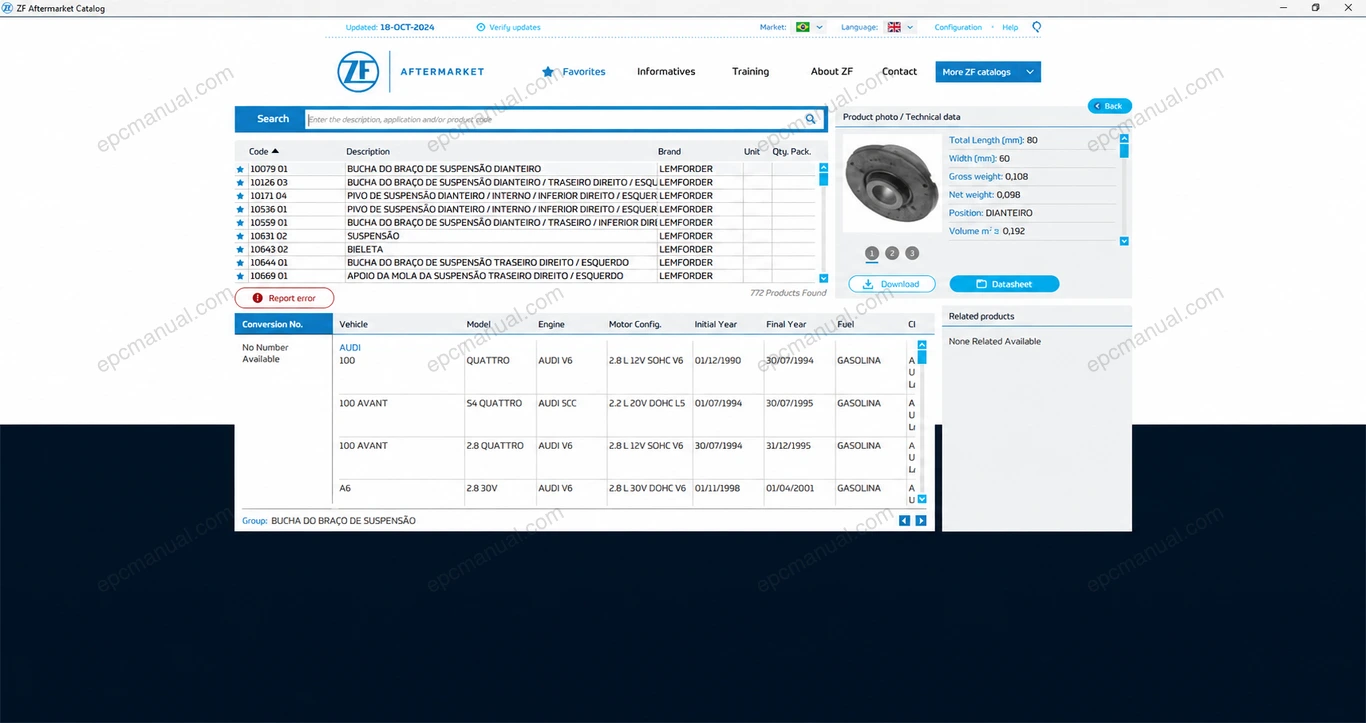Toggle favorite star for code 10126 03
The height and width of the screenshot is (723, 1366).
pyautogui.click(x=240, y=183)
